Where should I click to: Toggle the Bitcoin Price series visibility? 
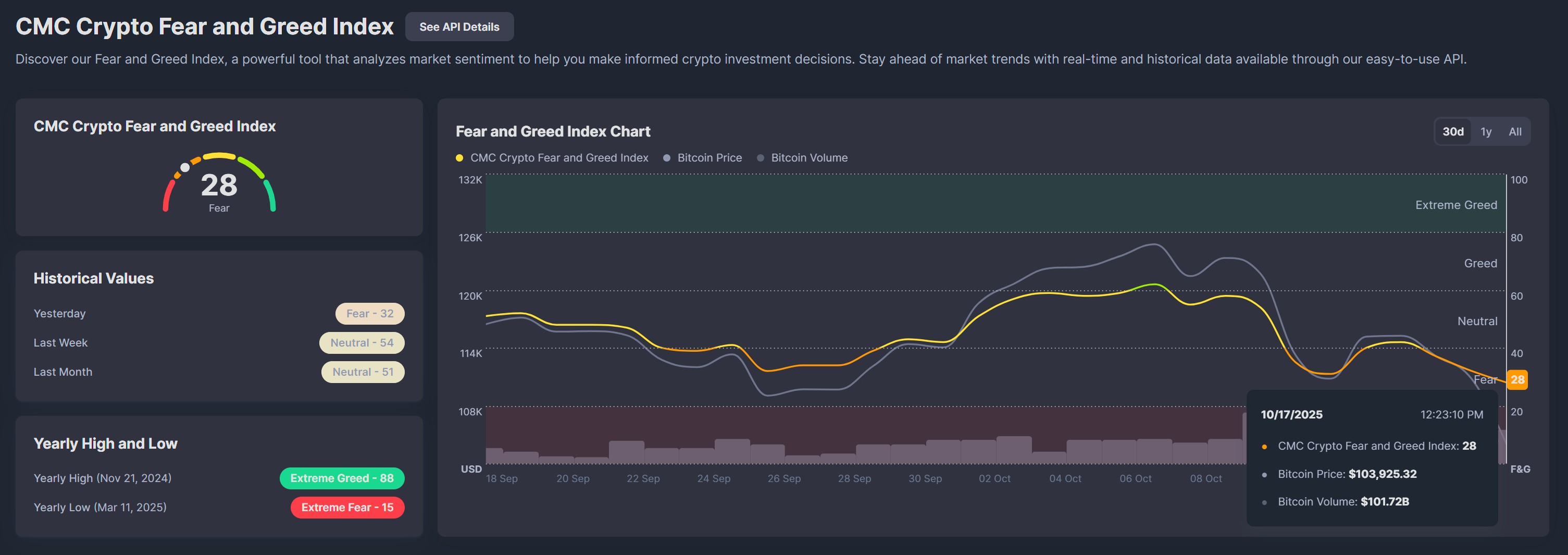coord(710,157)
